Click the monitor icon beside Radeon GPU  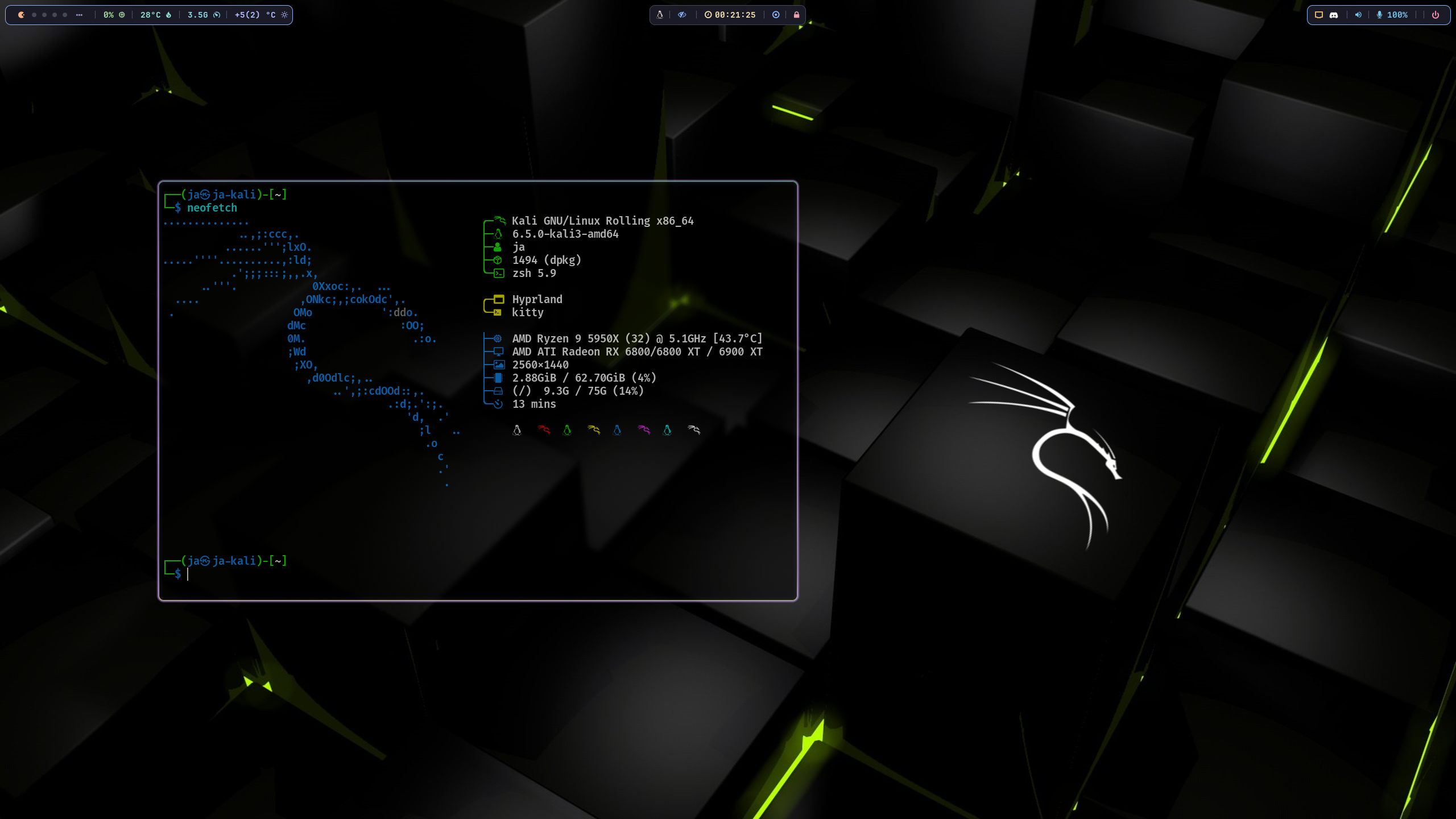tap(498, 351)
